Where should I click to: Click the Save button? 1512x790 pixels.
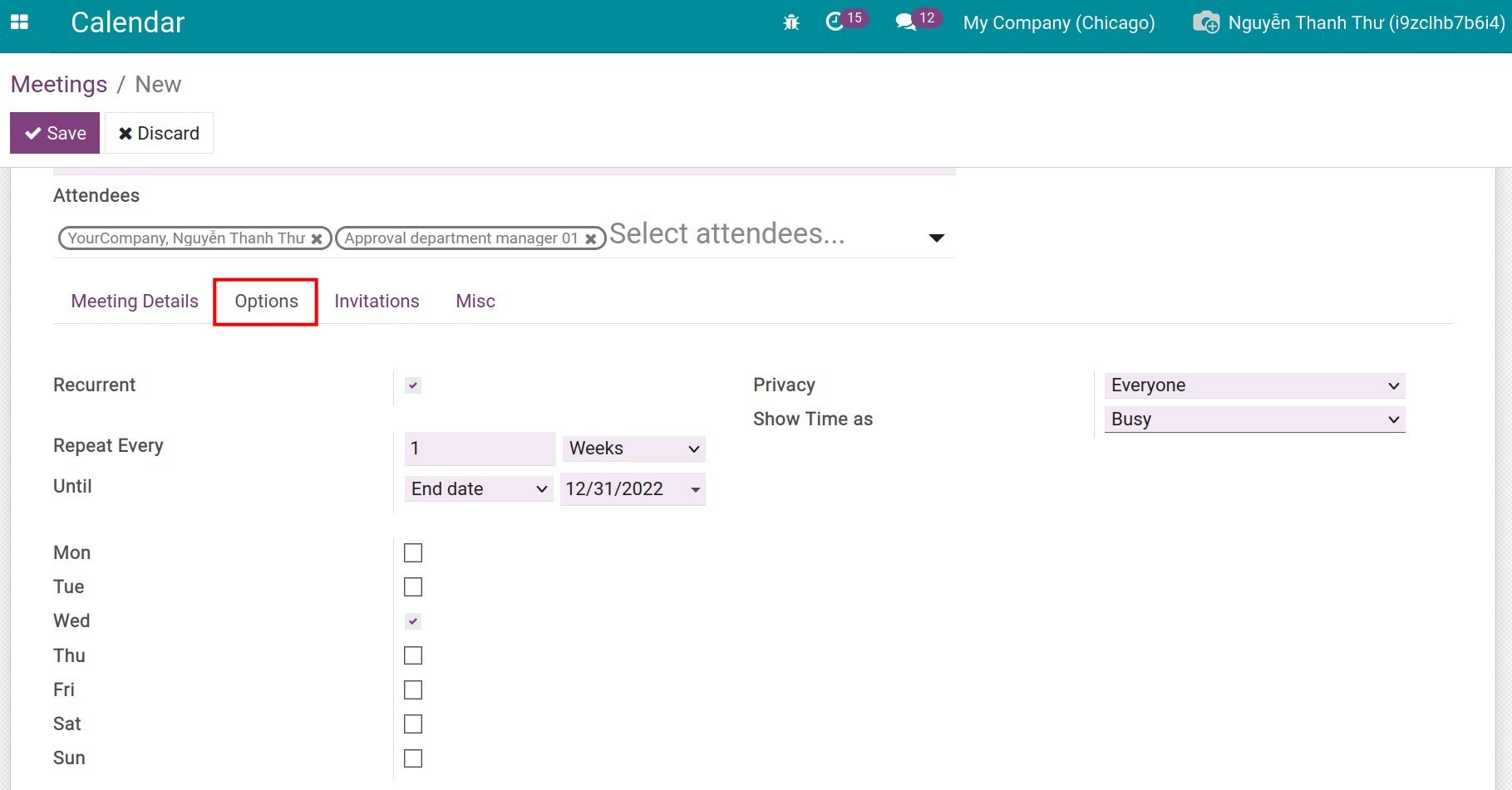point(55,133)
